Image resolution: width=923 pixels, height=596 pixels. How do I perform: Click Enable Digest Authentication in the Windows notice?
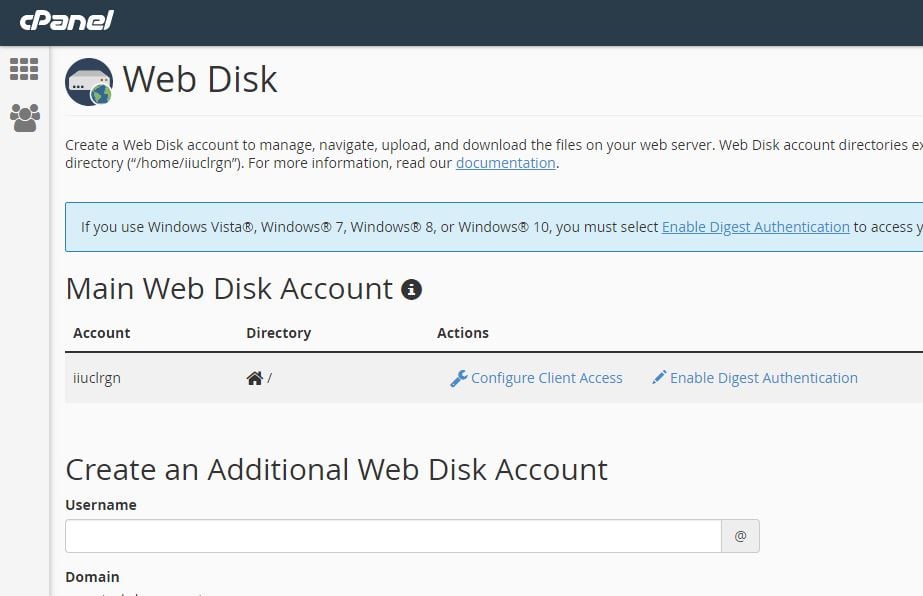(755, 226)
